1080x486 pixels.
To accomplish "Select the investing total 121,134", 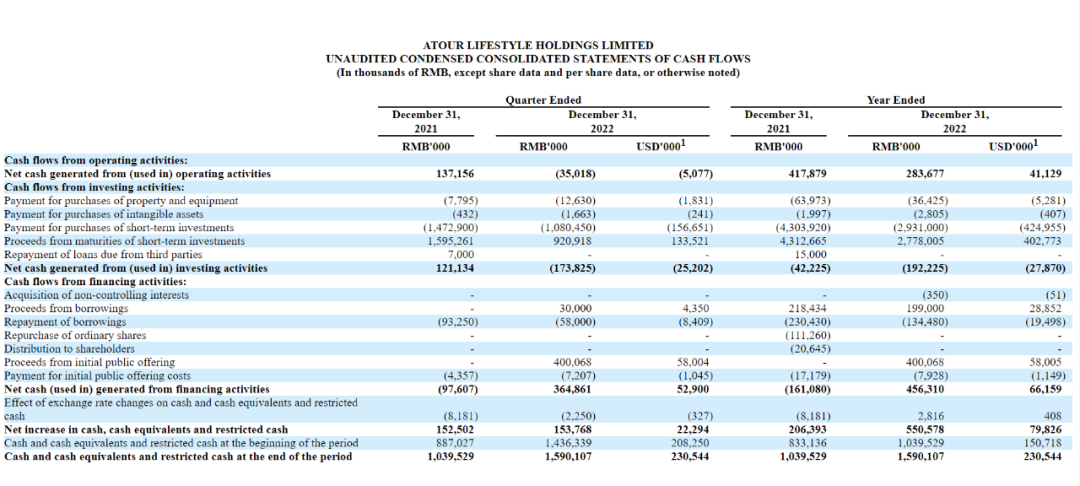I will pos(456,268).
